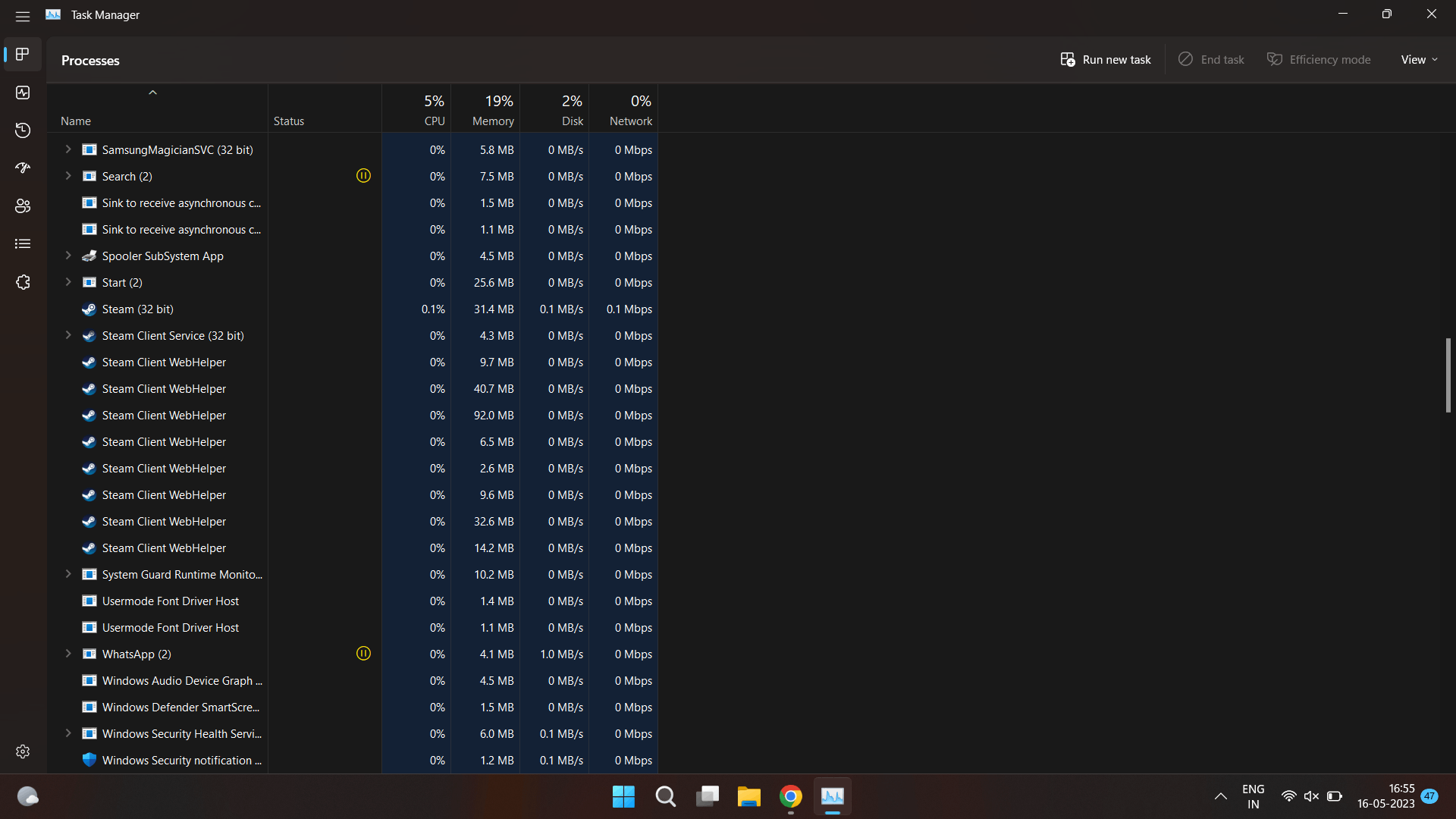The height and width of the screenshot is (819, 1456).
Task: Go to Startup apps page
Action: (x=23, y=168)
